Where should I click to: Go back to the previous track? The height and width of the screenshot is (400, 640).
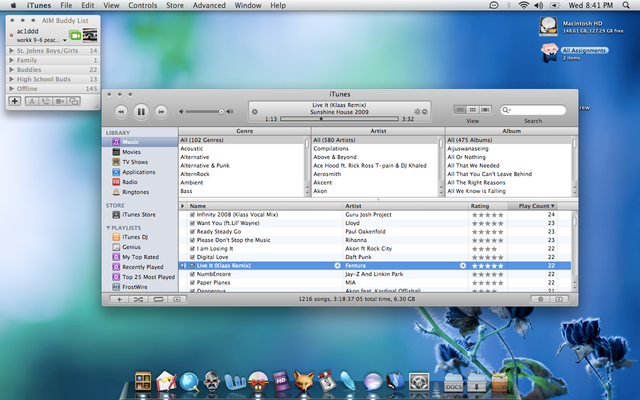[122, 110]
